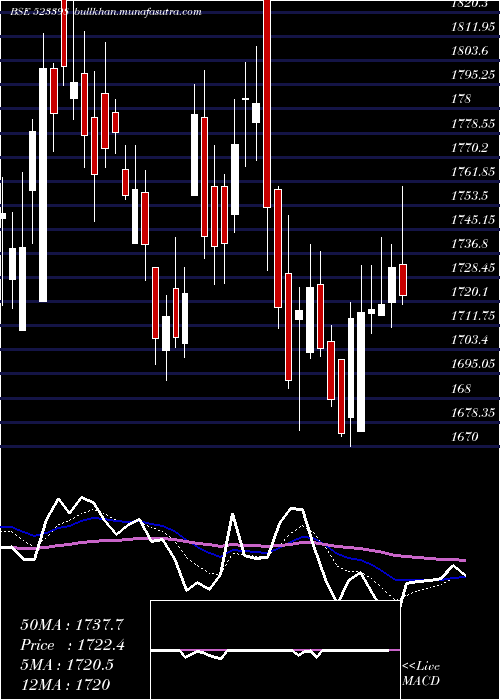Click the 1736.8 price axis label
This screenshot has width=500, height=700.
tap(469, 244)
